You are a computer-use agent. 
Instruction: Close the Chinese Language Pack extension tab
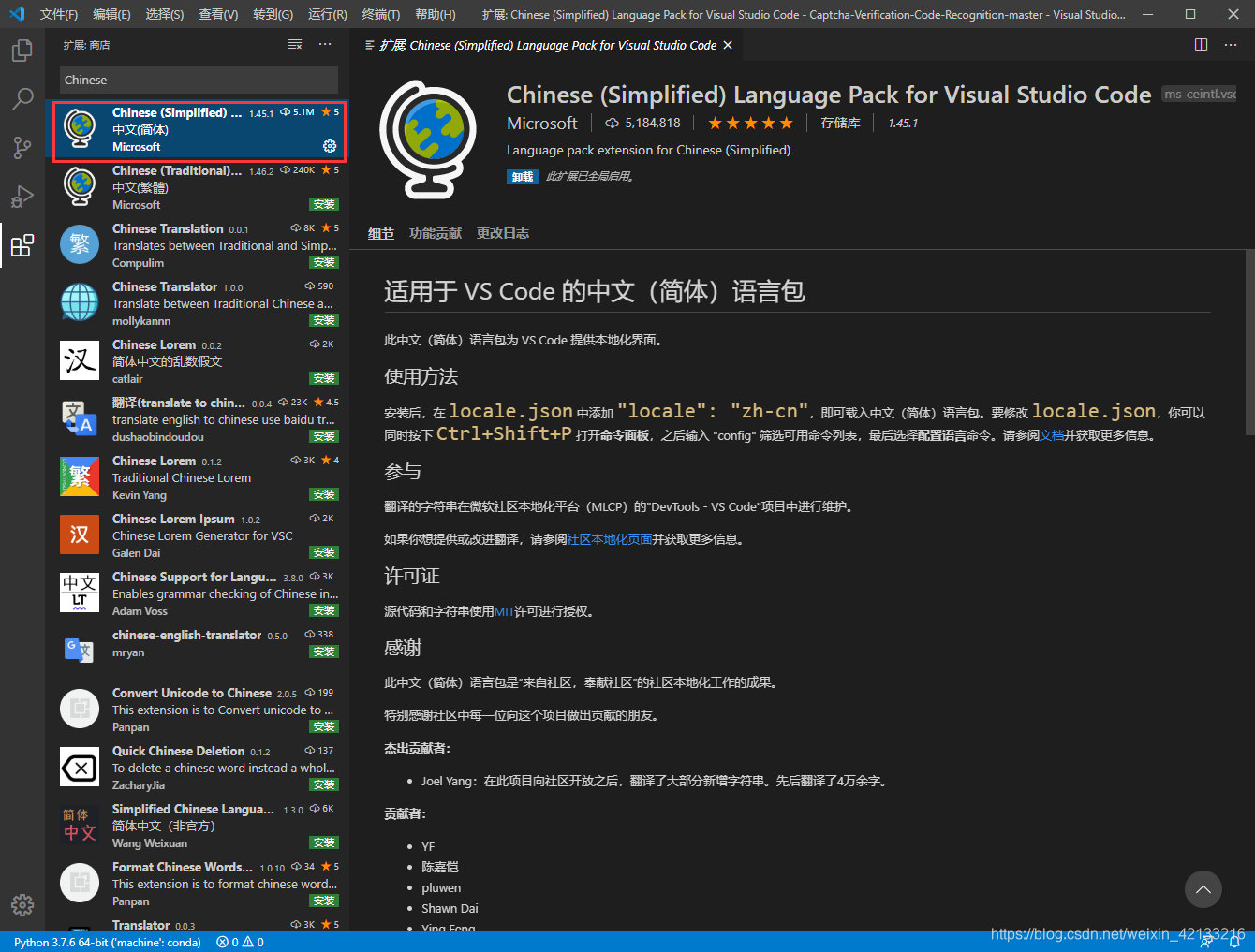pos(728,45)
